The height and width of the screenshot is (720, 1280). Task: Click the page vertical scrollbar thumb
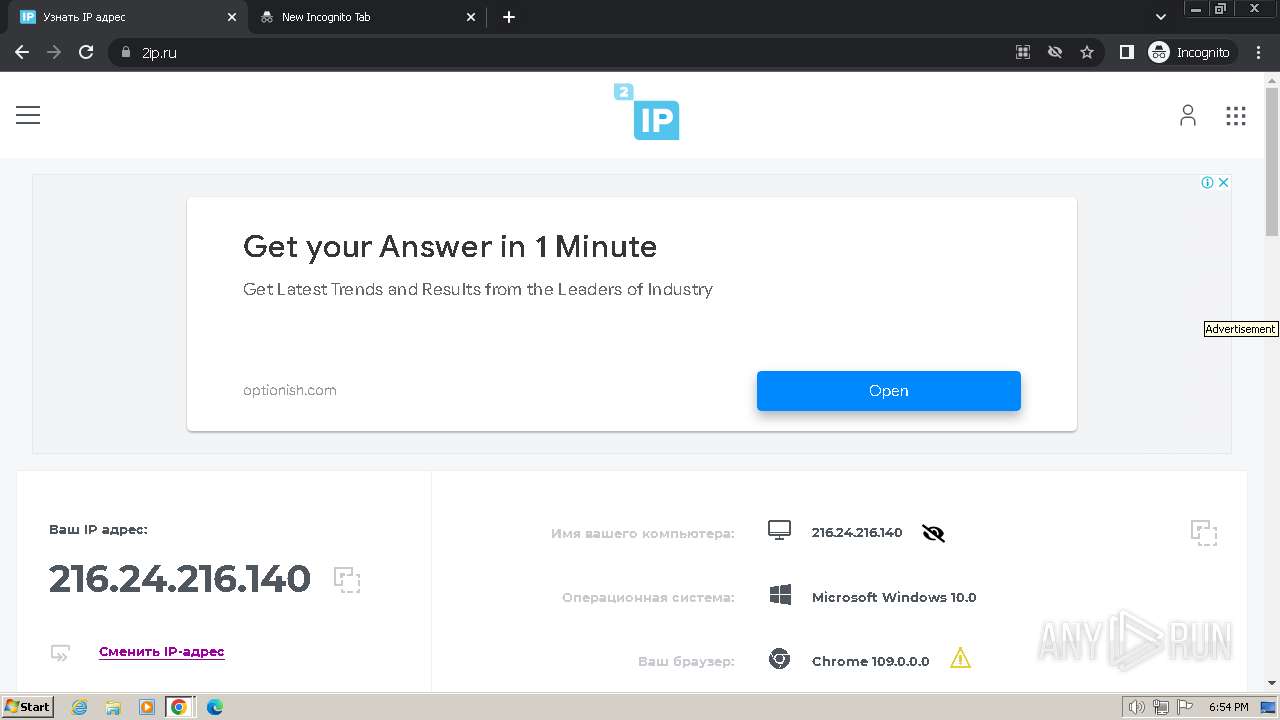point(1272,163)
